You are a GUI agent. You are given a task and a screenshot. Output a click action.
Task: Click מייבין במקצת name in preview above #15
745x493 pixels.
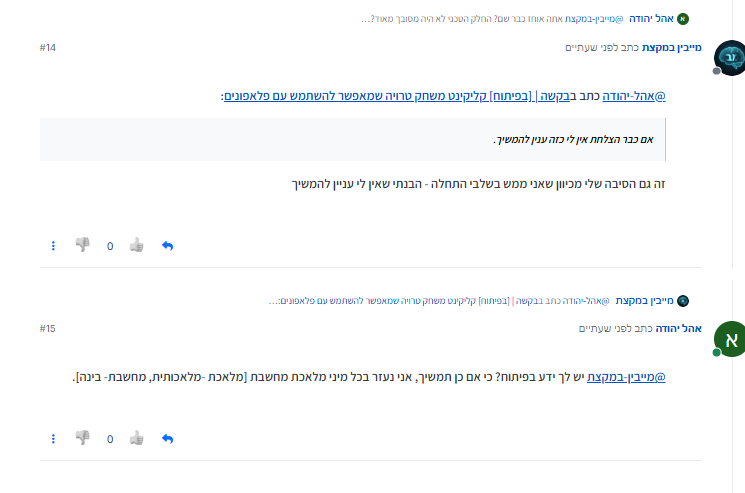(644, 301)
